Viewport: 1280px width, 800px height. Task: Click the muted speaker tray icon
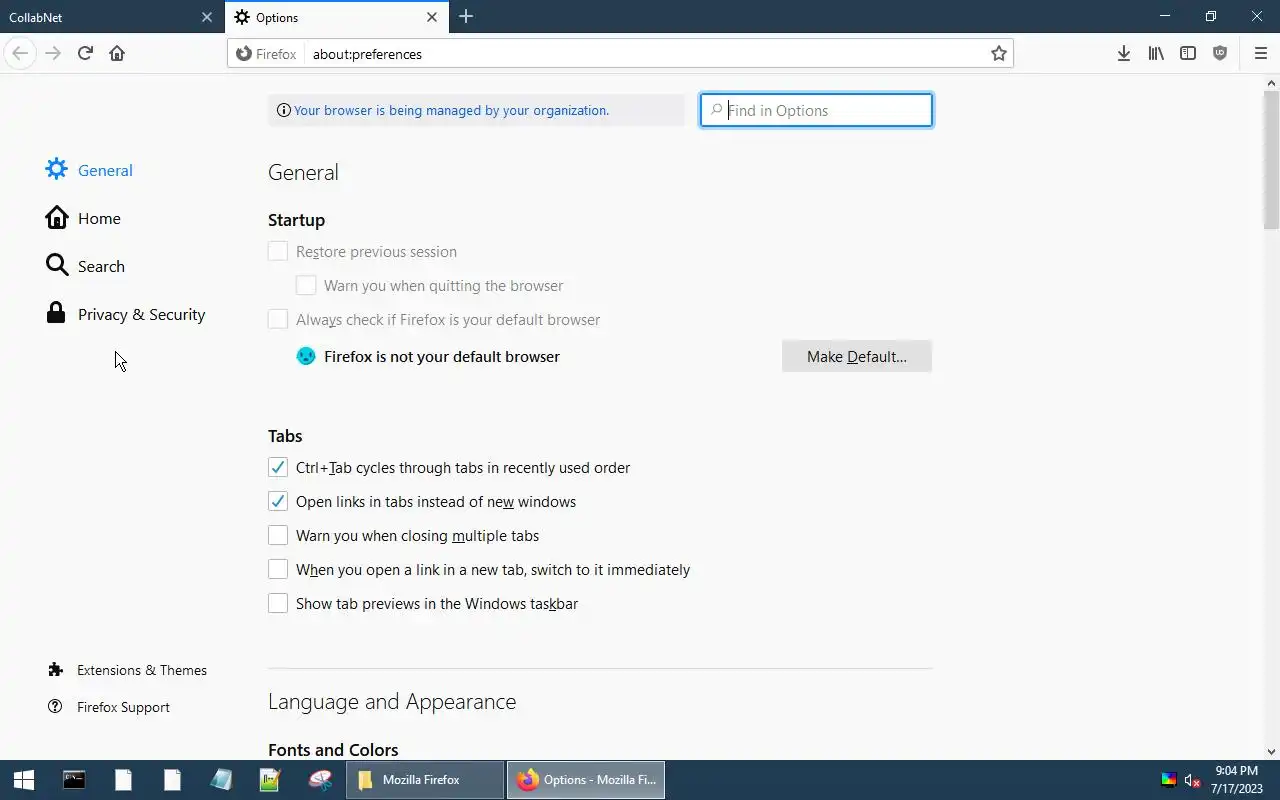pyautogui.click(x=1192, y=780)
